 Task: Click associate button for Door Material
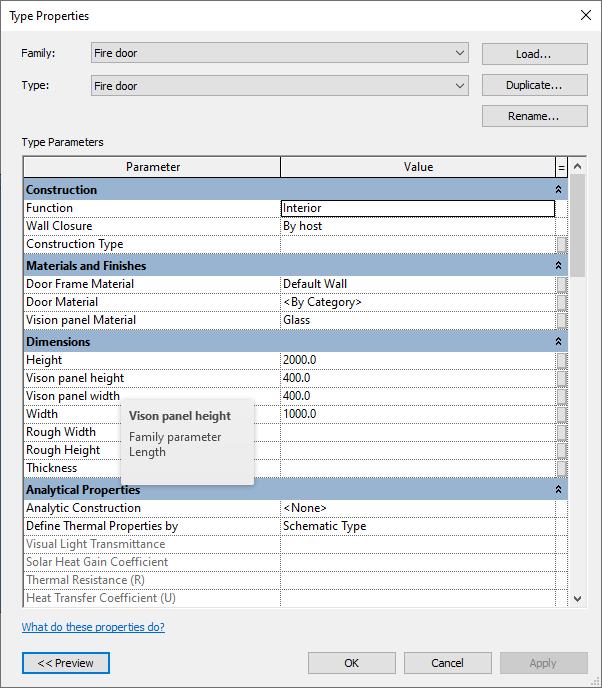562,302
